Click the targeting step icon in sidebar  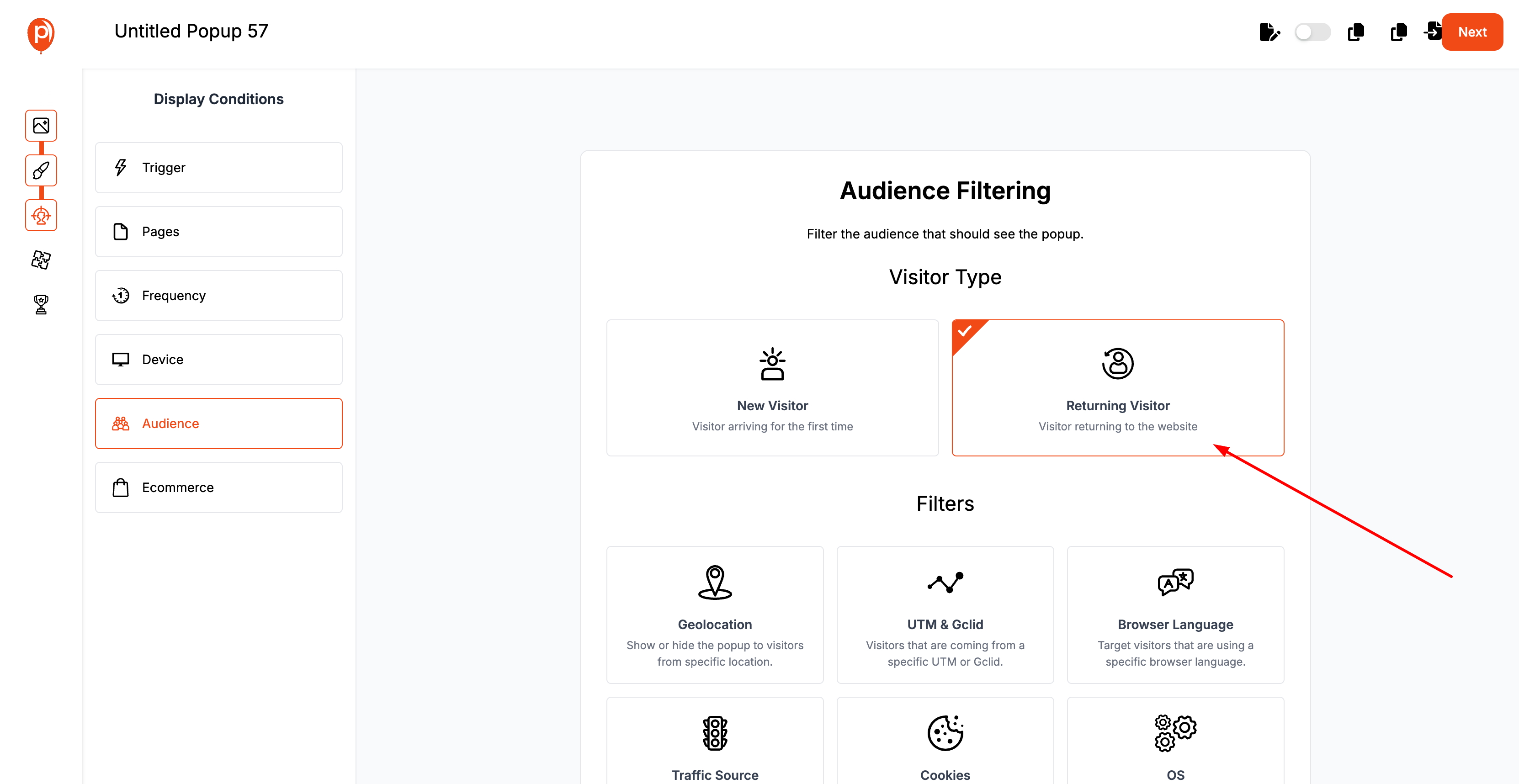tap(40, 215)
